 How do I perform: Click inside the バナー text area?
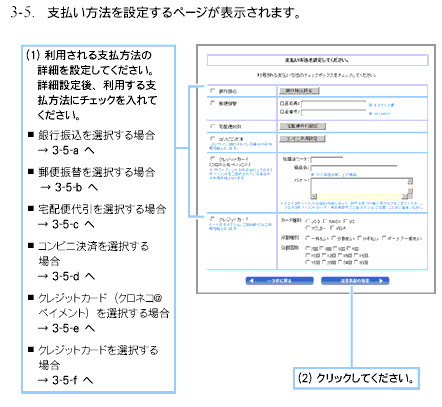(359, 186)
